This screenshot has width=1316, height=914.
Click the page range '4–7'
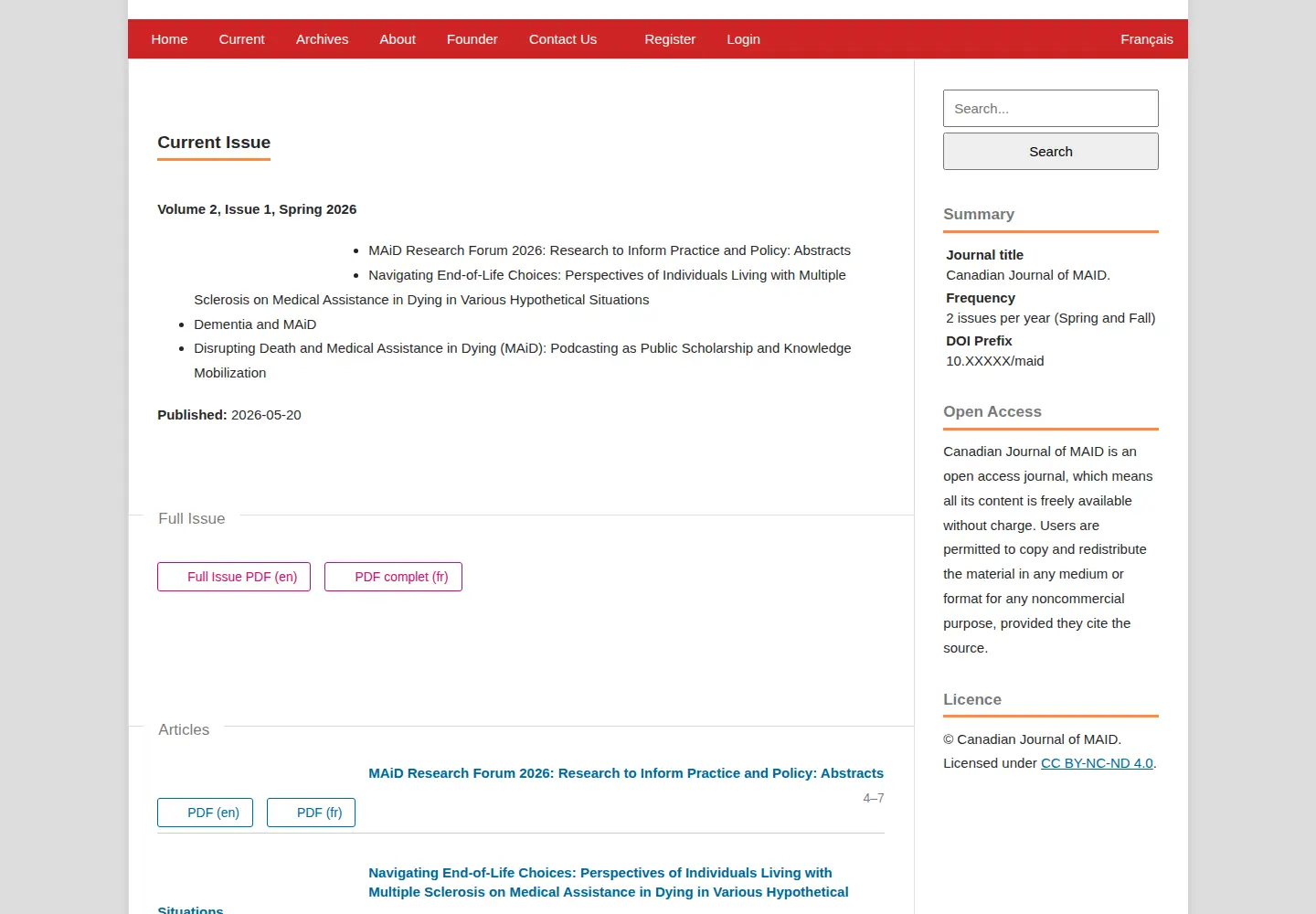tap(874, 798)
